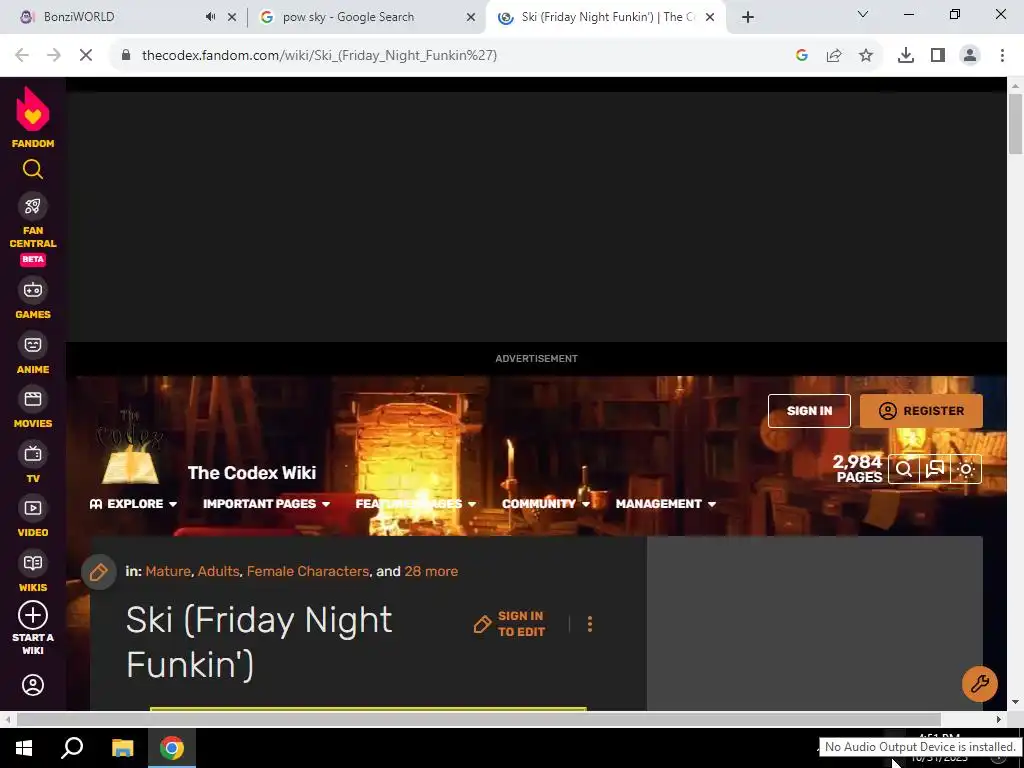The width and height of the screenshot is (1024, 768).
Task: Start a wiki with plus icon
Action: pos(33,615)
